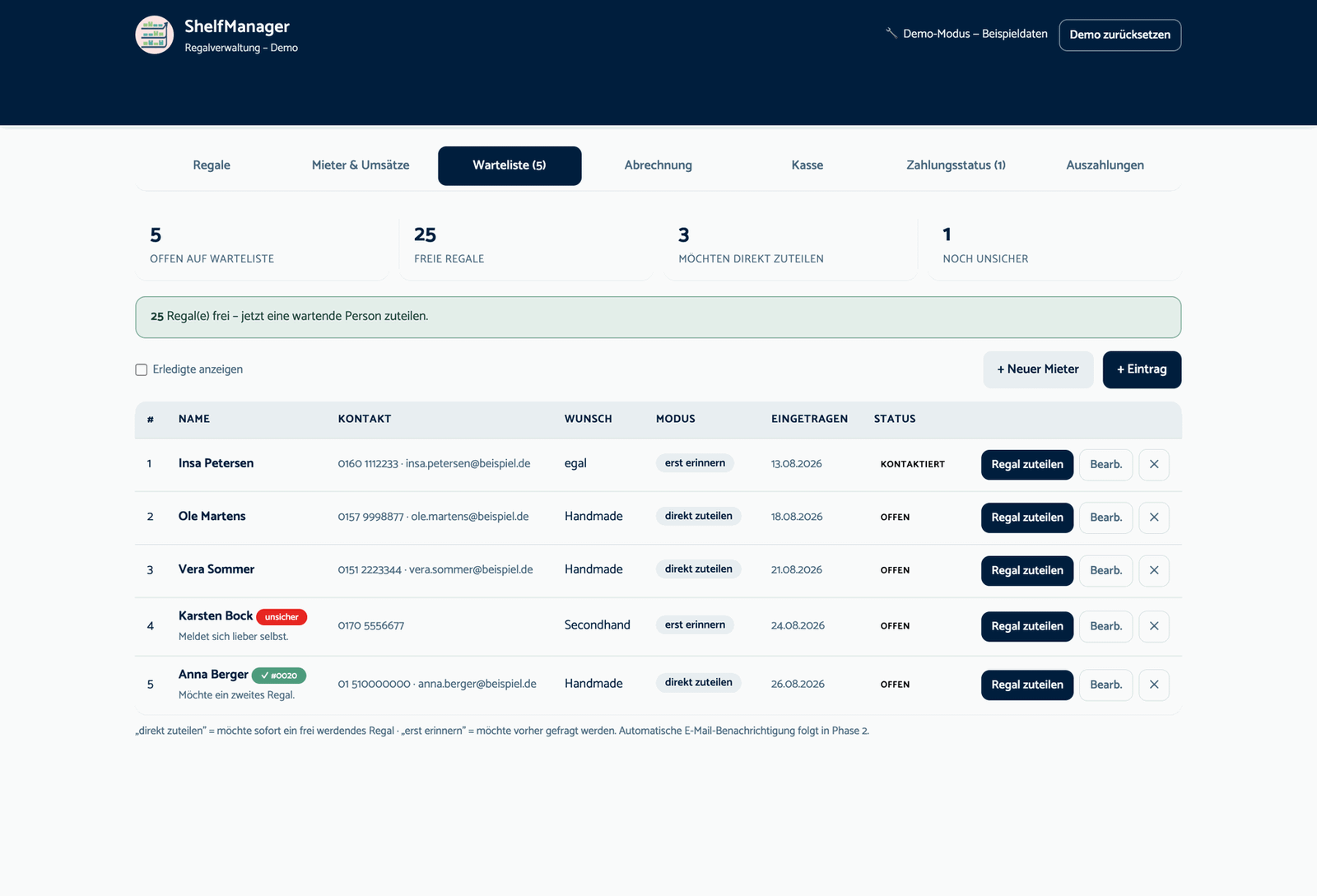Click 'Möchten direkt zuteilen' stat card
The image size is (1317, 896).
click(x=790, y=248)
